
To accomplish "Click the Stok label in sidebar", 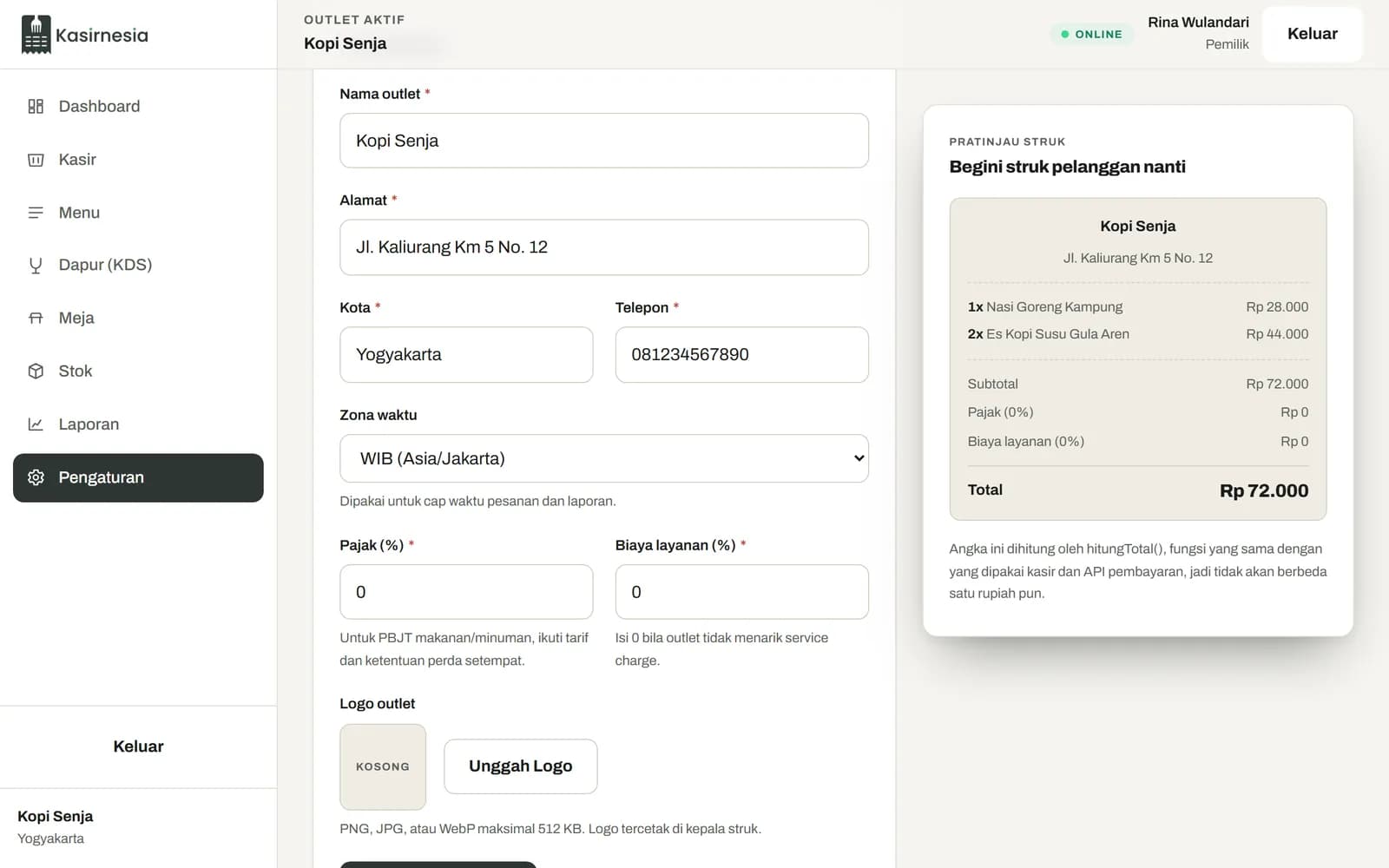I will pos(76,372).
